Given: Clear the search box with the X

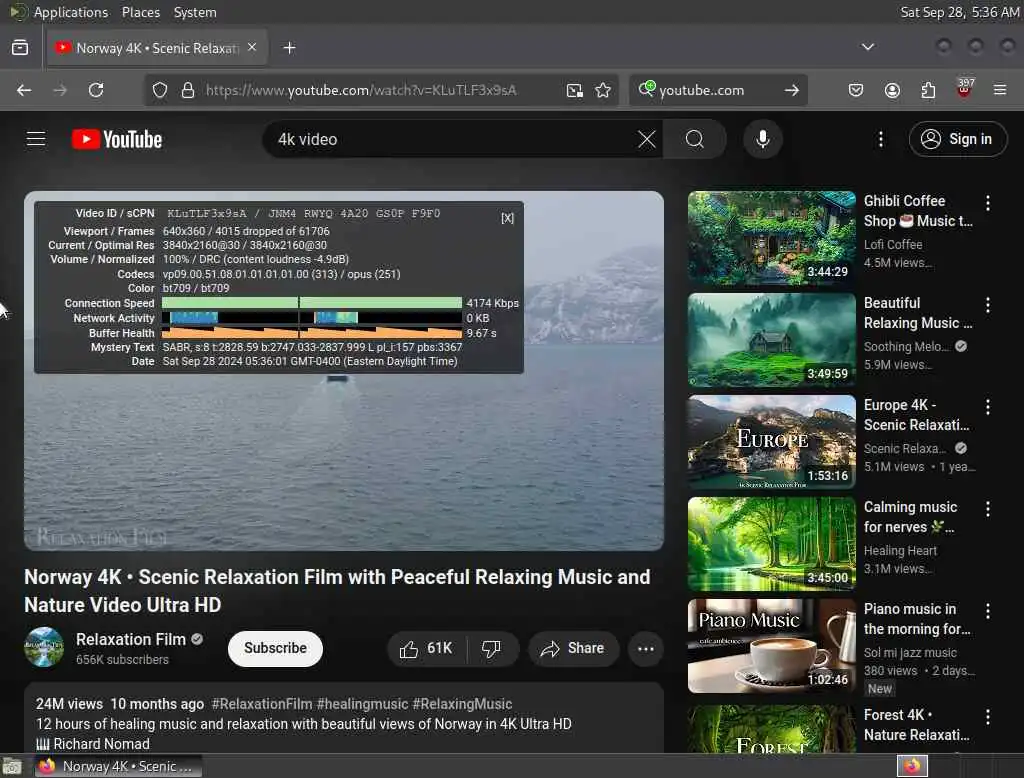Looking at the screenshot, I should click(x=647, y=139).
